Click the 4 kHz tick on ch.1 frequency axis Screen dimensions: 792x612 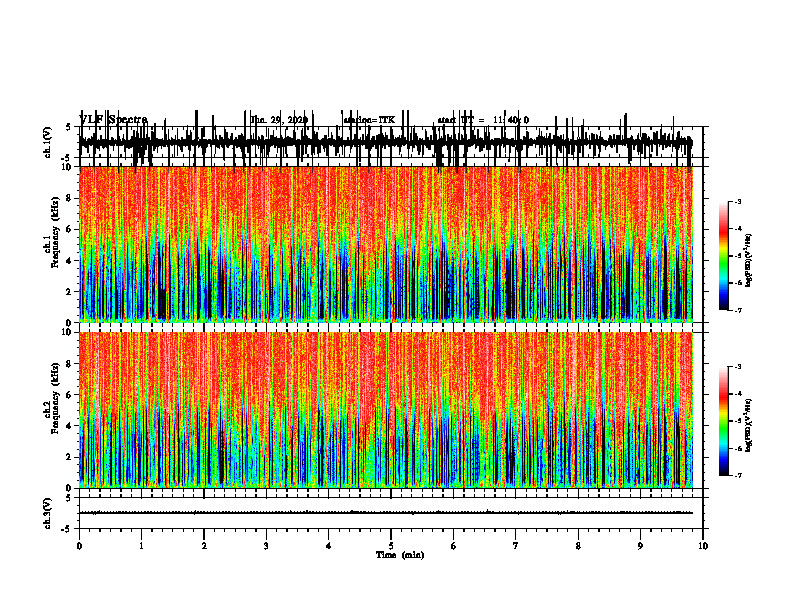[x=70, y=261]
